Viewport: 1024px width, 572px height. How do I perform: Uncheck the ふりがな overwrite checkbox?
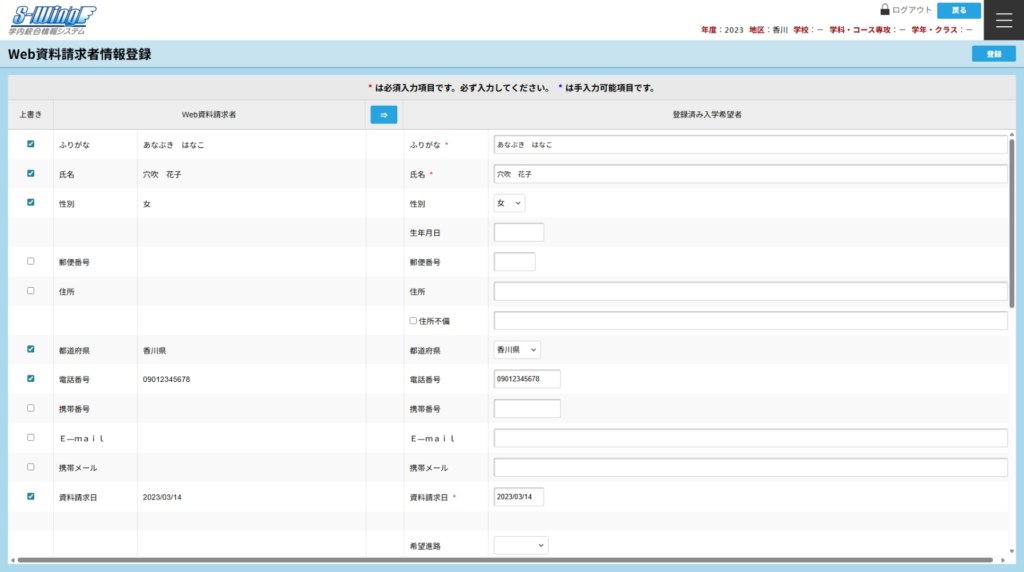click(31, 144)
